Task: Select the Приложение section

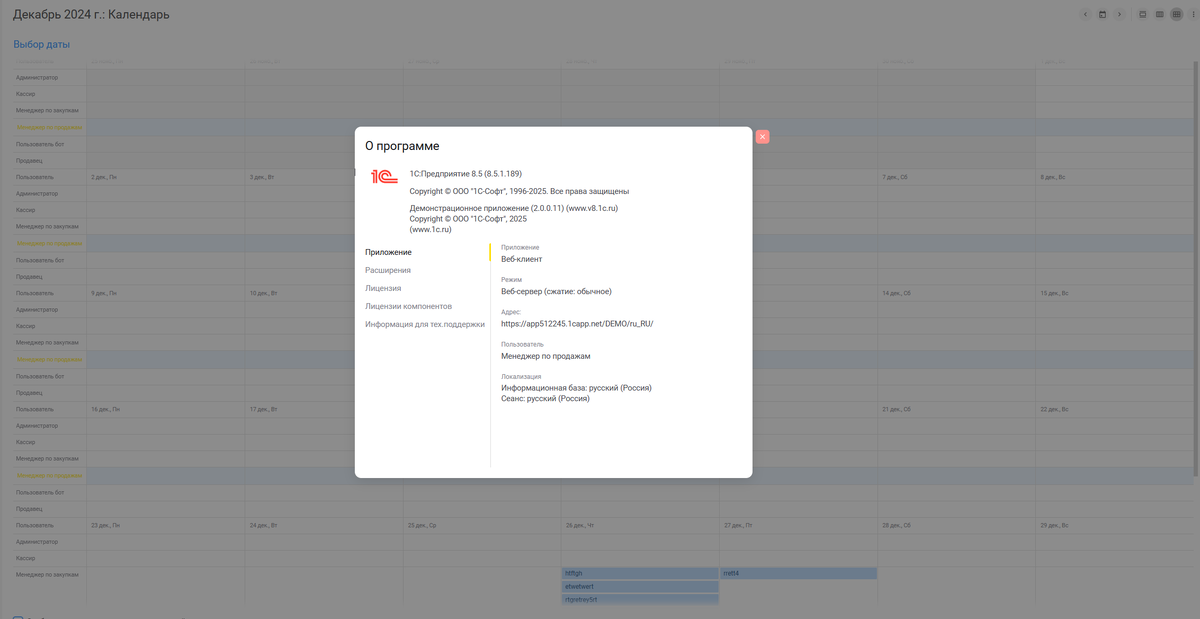Action: [x=388, y=252]
